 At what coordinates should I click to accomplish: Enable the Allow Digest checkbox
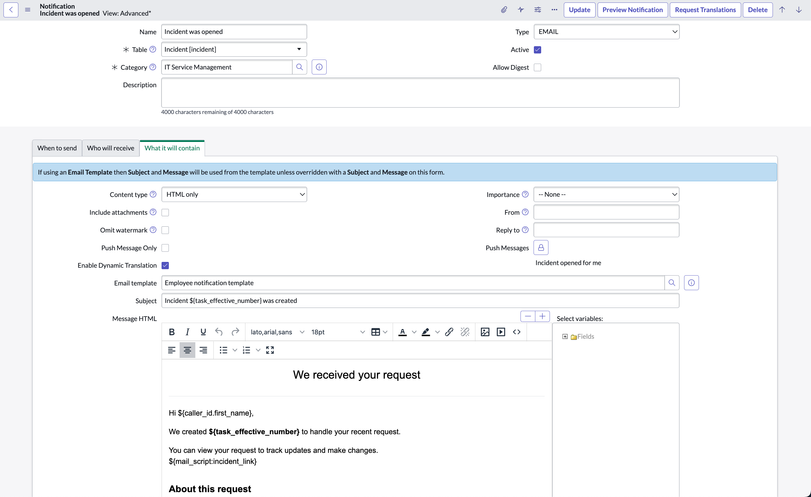click(537, 67)
